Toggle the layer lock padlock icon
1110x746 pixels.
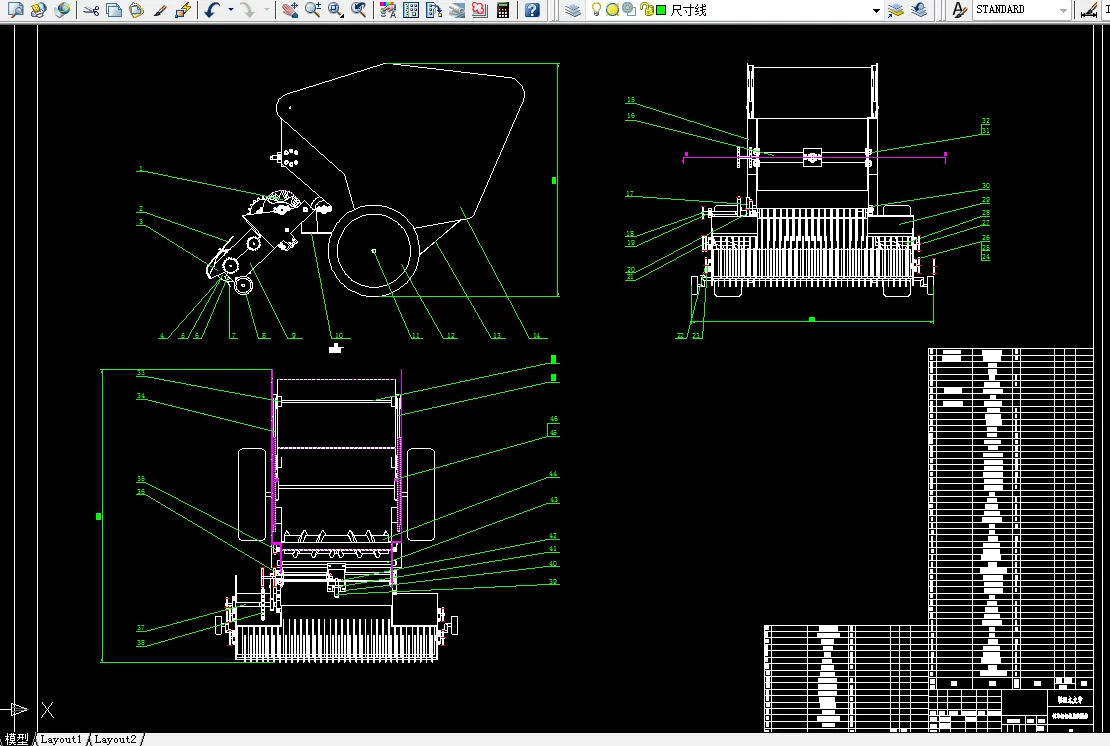tap(646, 10)
